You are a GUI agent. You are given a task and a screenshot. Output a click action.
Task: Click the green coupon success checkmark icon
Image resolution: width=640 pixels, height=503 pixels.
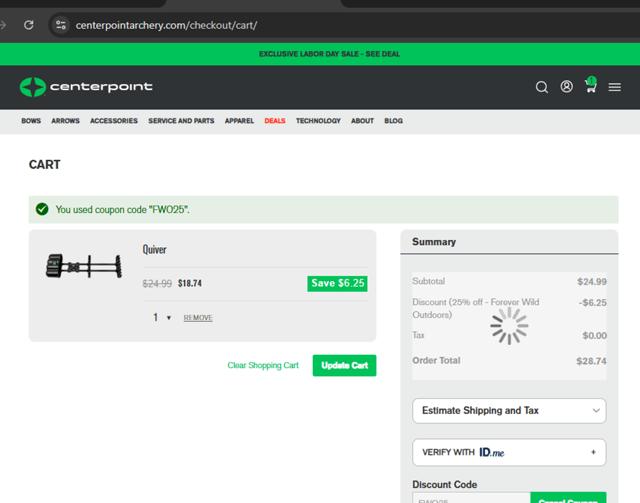(x=42, y=209)
